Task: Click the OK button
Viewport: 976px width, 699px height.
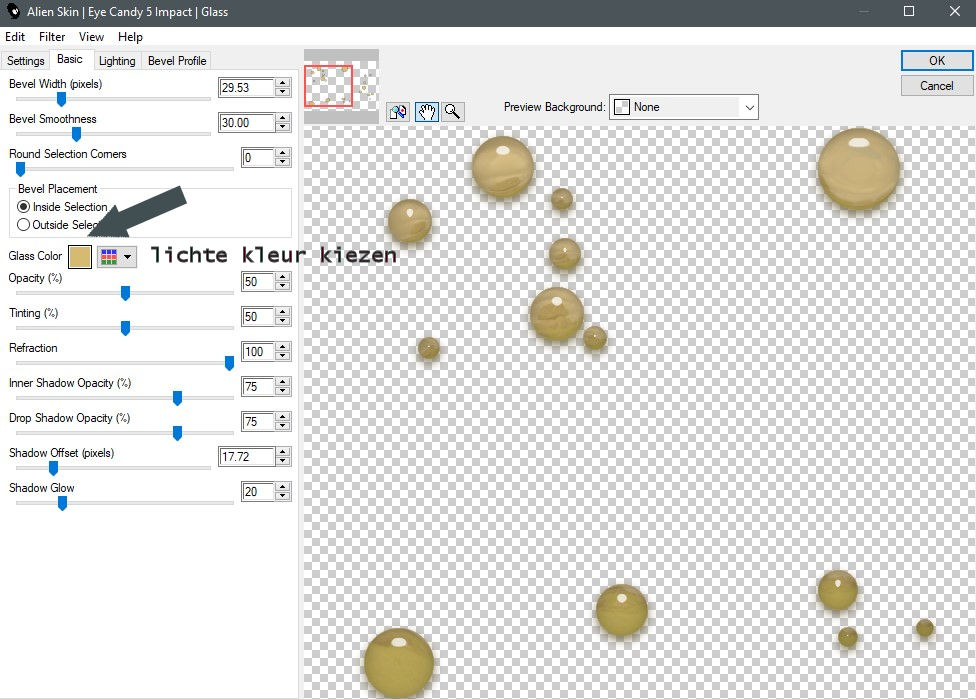Action: [936, 61]
